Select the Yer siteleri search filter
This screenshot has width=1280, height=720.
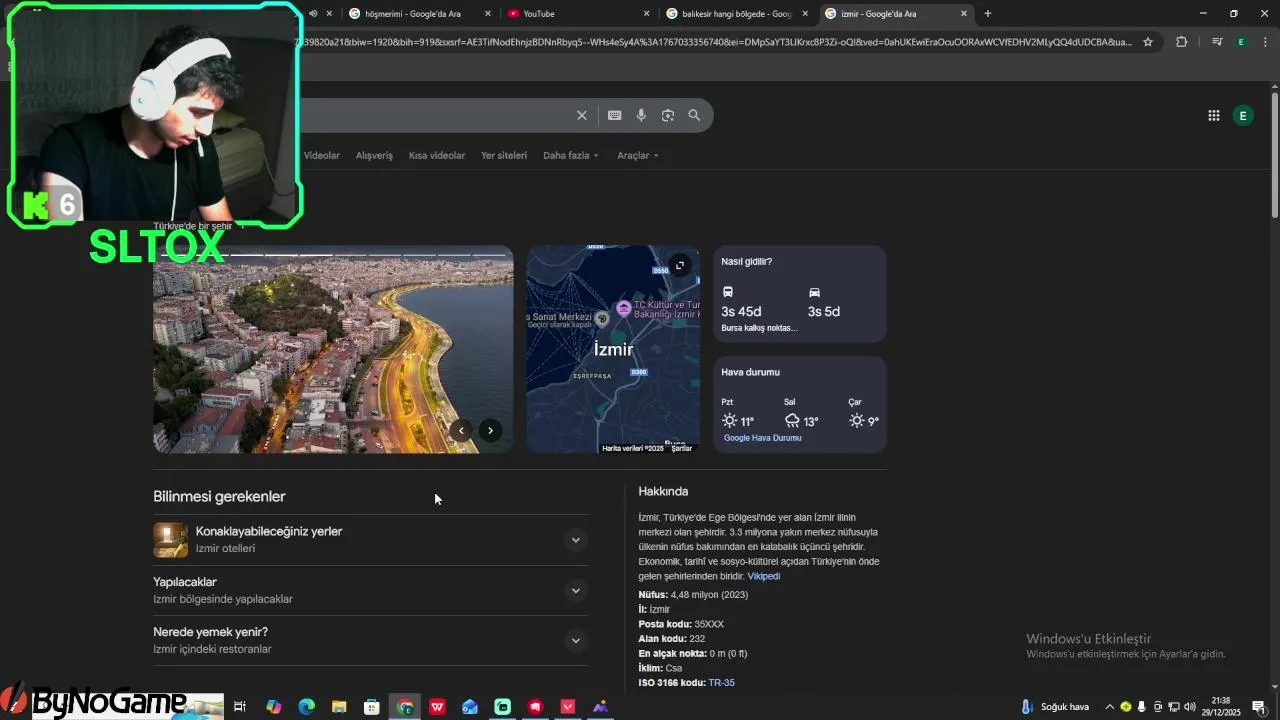pyautogui.click(x=504, y=156)
